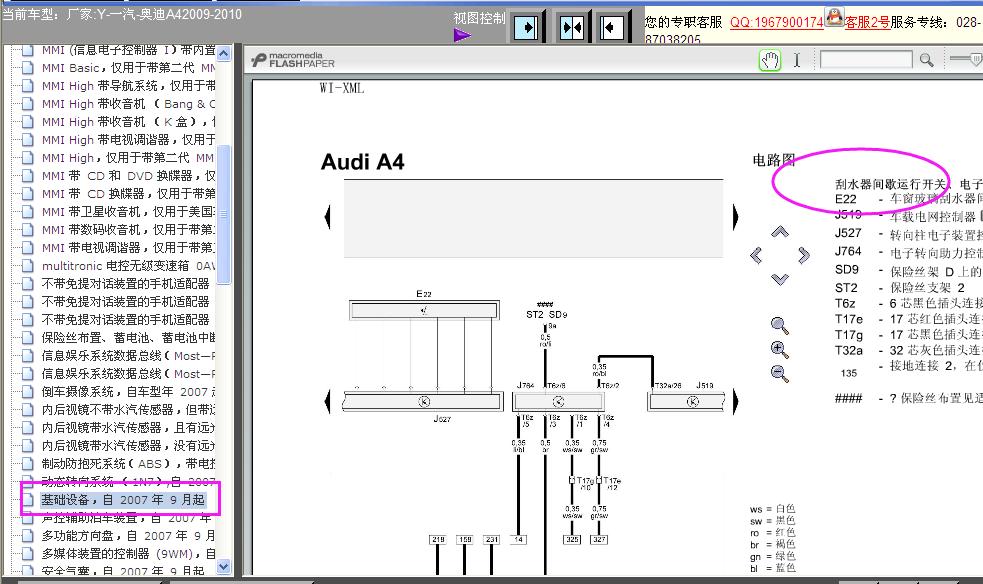Select the text selection cursor tool

coord(797,60)
